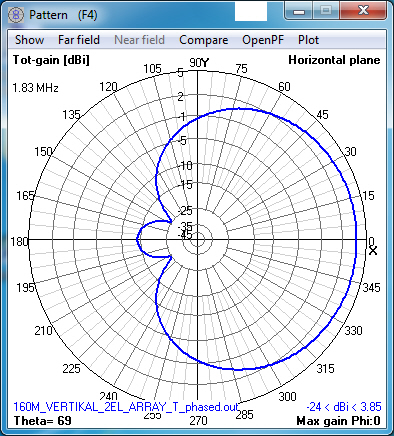Viewport: 394px width, 436px height.
Task: Click the blue pattern back lobe tip
Action: coord(137,239)
